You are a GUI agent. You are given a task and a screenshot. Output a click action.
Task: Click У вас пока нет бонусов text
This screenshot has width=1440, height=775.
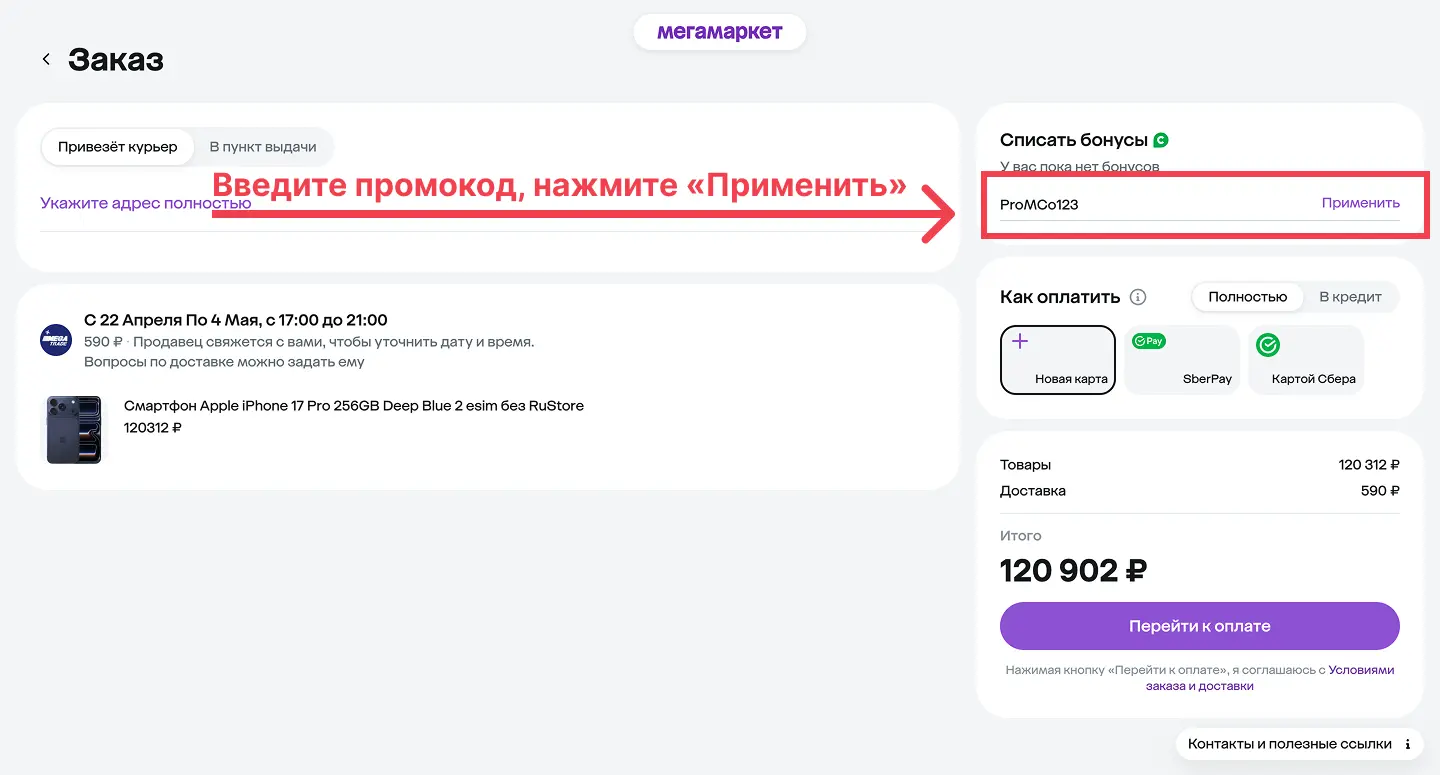(x=1079, y=166)
